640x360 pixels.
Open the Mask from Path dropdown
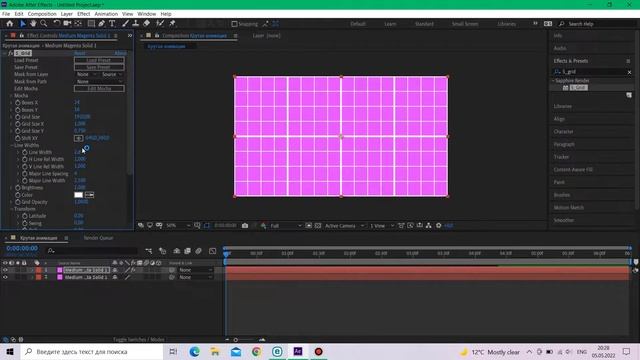(99, 82)
